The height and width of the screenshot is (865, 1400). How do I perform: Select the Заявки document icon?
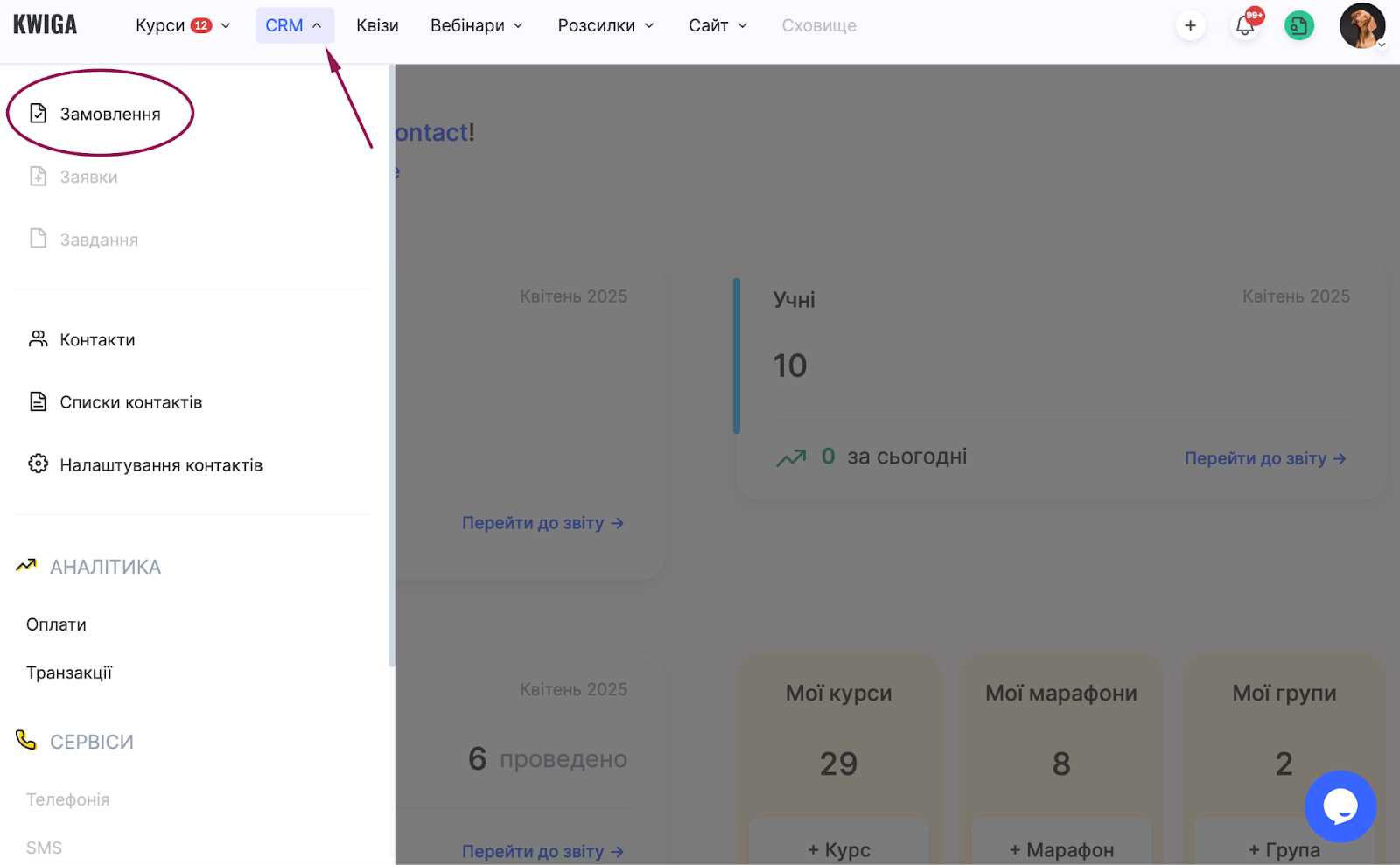(38, 176)
